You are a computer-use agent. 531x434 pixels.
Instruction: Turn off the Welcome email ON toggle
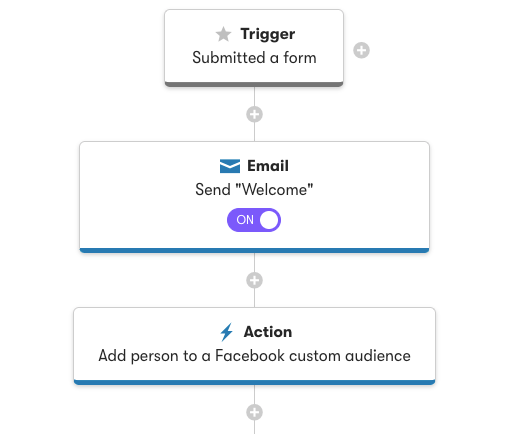point(254,220)
